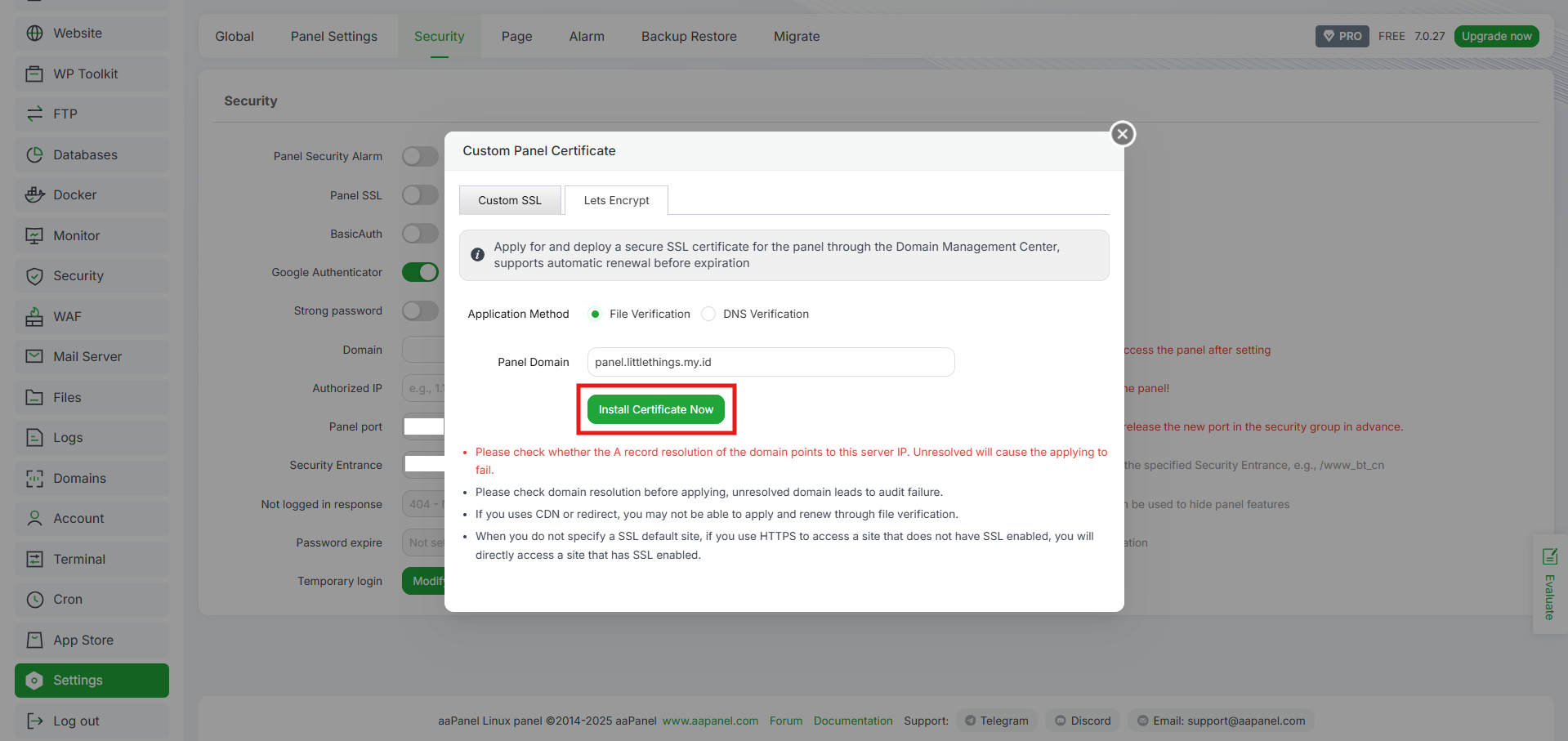Disable Google Authenticator switch
The width and height of the screenshot is (1568, 741).
click(420, 272)
